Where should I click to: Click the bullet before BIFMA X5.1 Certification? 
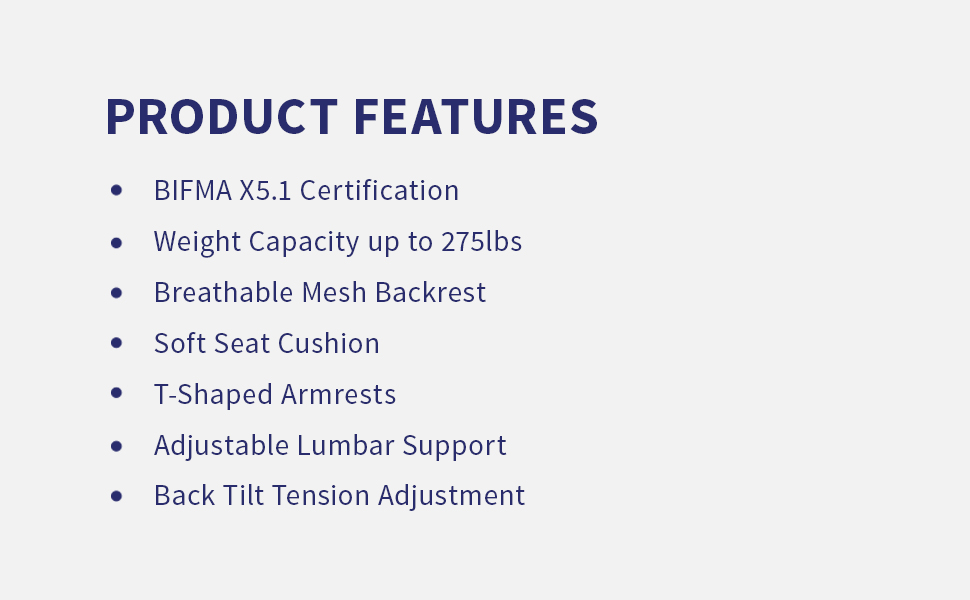pos(117,190)
